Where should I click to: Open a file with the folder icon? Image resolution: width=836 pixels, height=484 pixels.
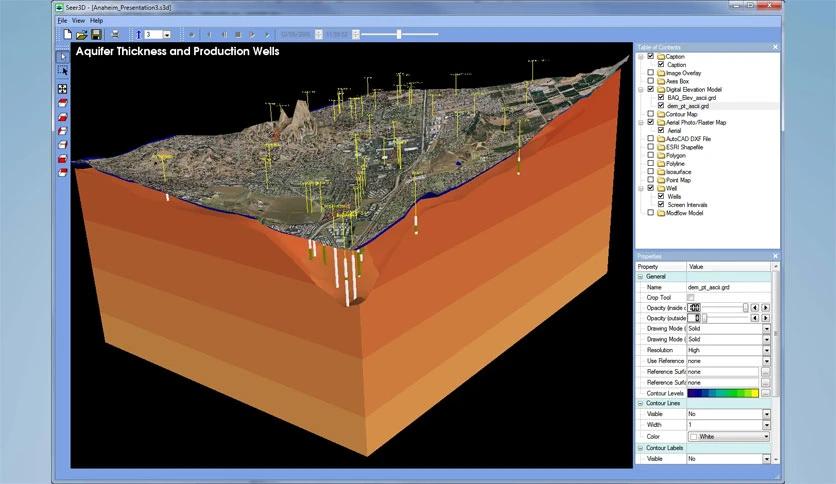[81, 35]
